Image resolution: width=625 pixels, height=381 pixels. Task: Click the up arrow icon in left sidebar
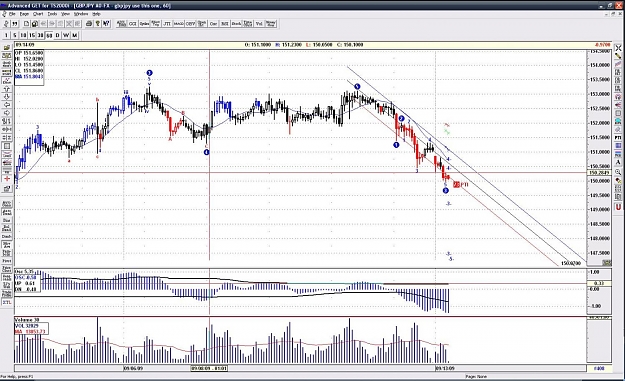click(7, 89)
